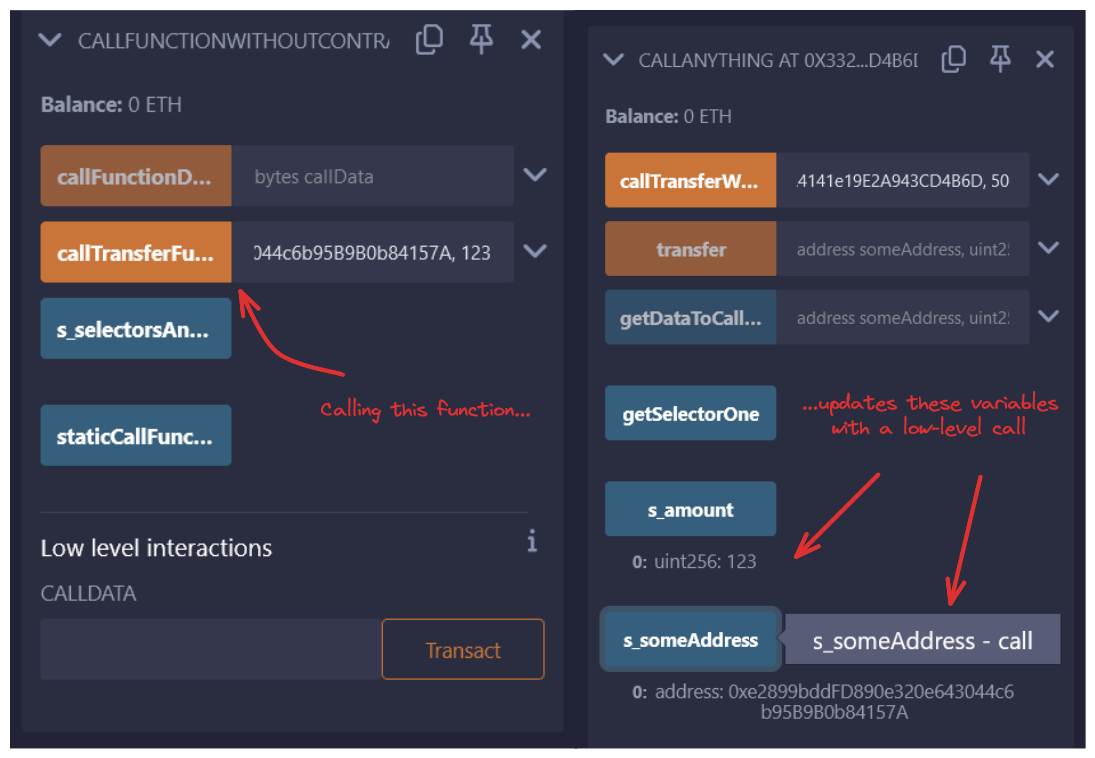Click the bytes callData input field
1095x758 pixels.
(x=372, y=177)
